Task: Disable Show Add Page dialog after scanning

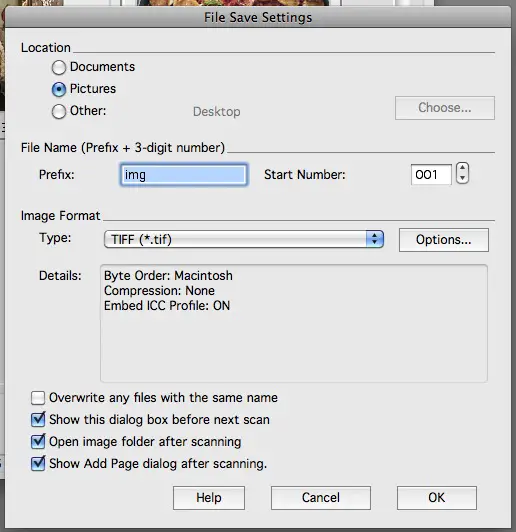Action: (38, 463)
